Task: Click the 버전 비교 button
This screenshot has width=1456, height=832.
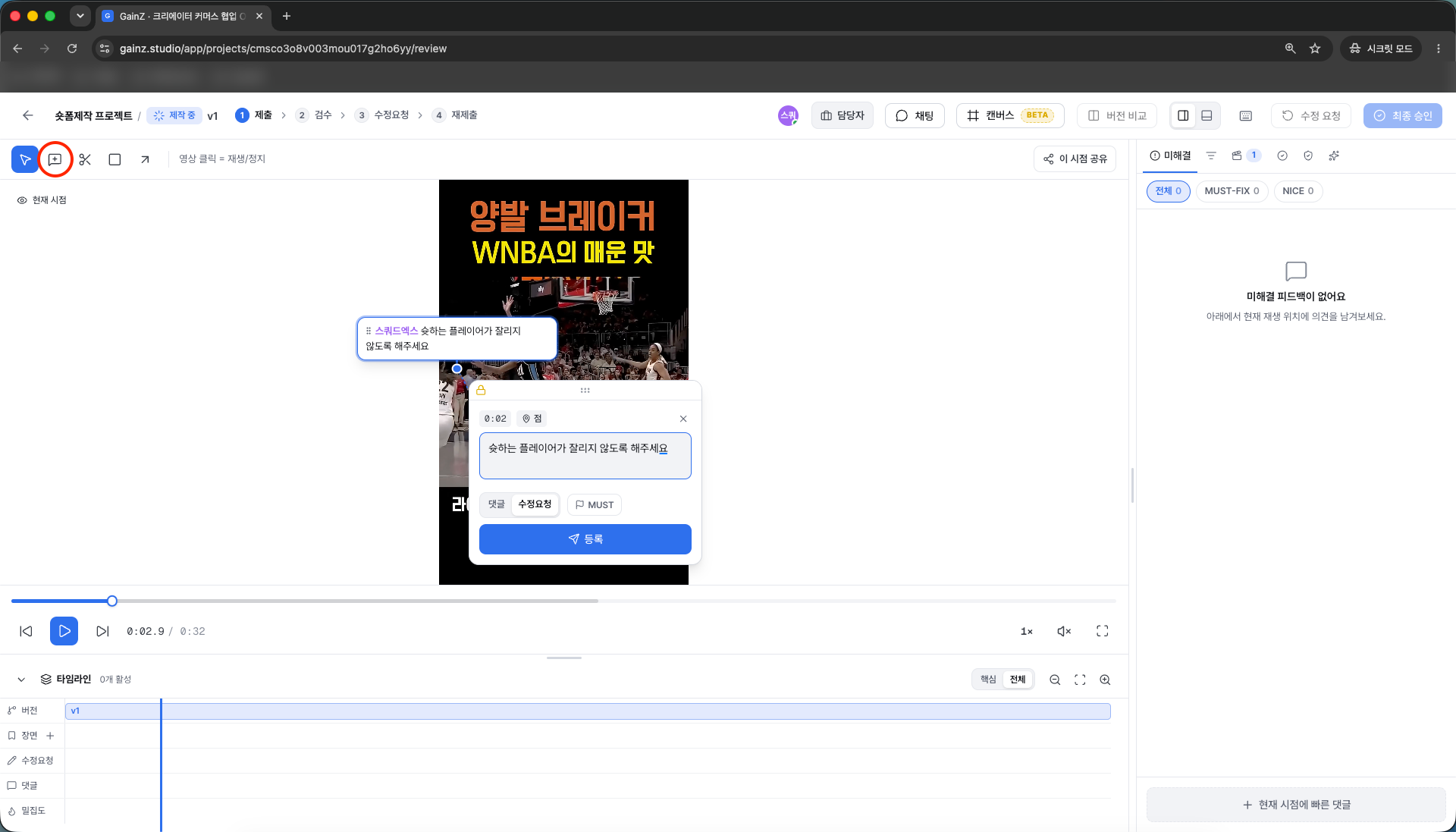Action: click(1117, 115)
